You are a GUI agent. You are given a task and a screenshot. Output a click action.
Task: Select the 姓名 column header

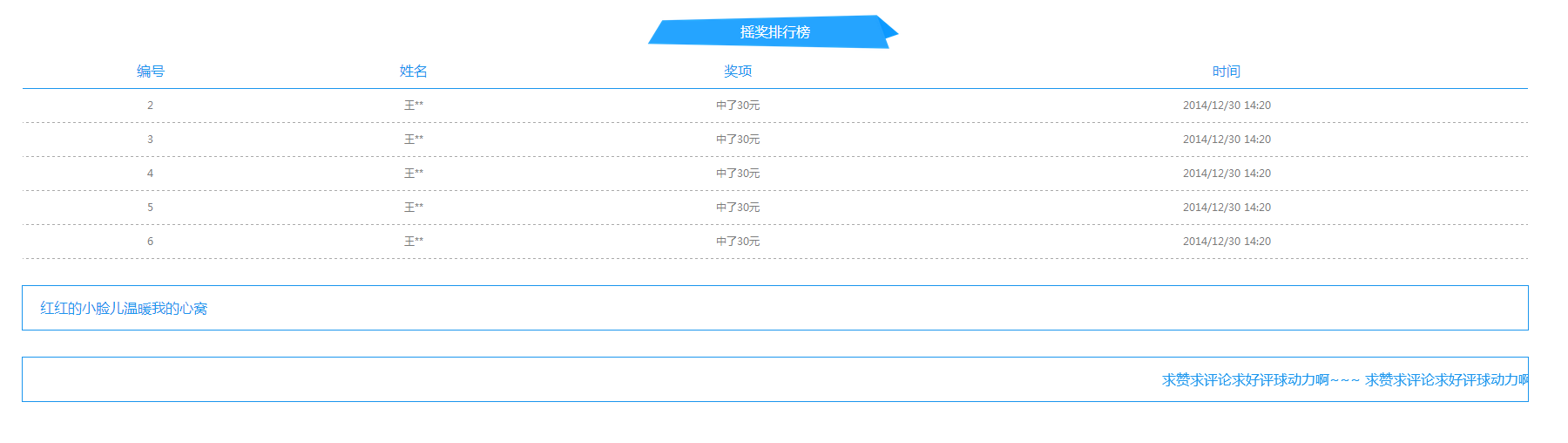click(414, 72)
